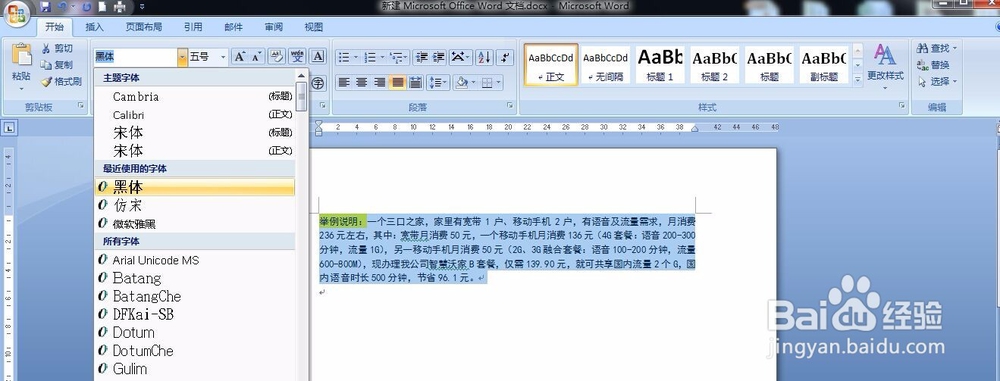Open the font size 五号 dropdown
Screen dimensions: 1000x381
pyautogui.click(x=223, y=57)
